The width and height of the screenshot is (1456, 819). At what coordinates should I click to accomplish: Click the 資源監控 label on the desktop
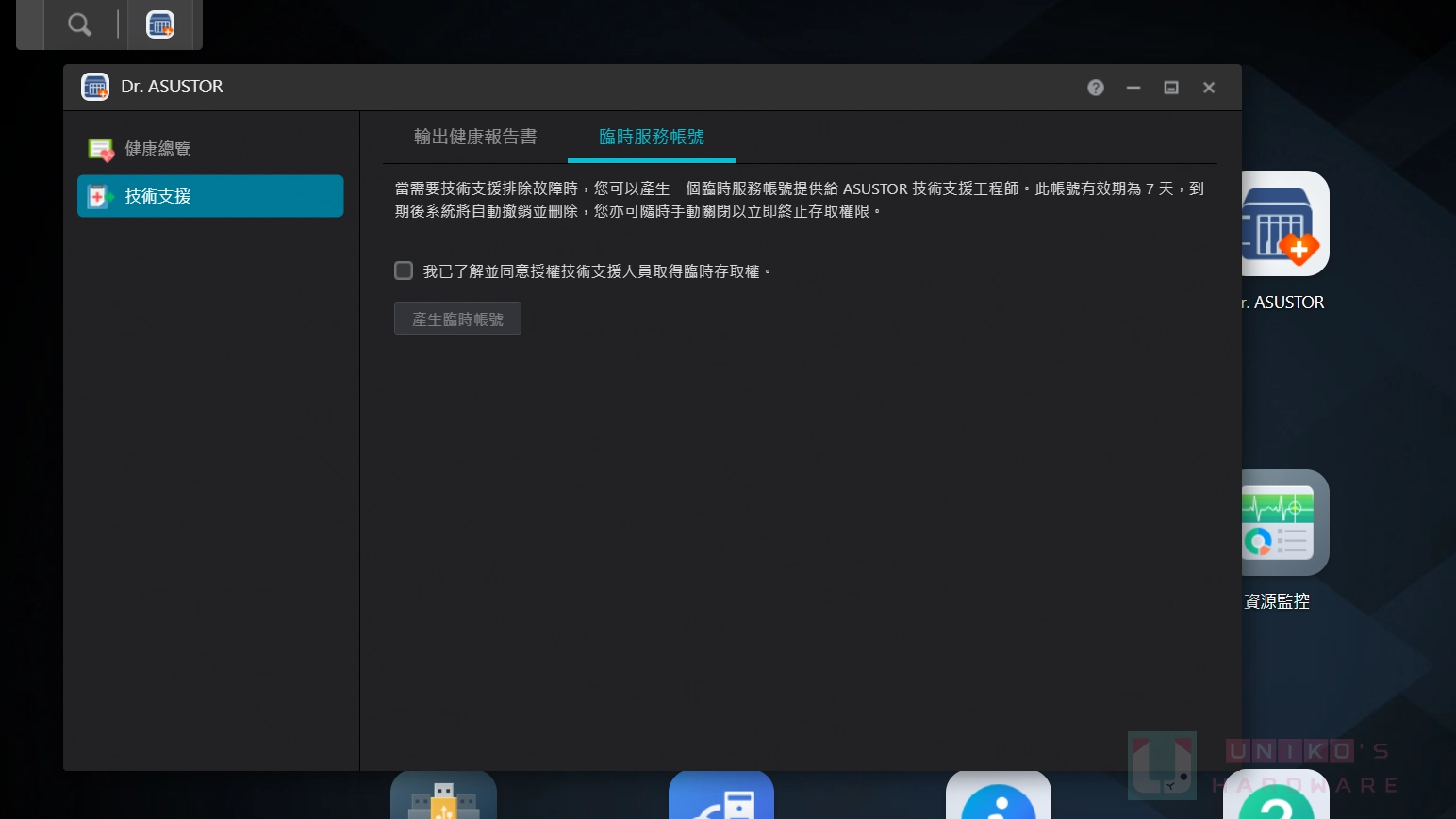1277,601
